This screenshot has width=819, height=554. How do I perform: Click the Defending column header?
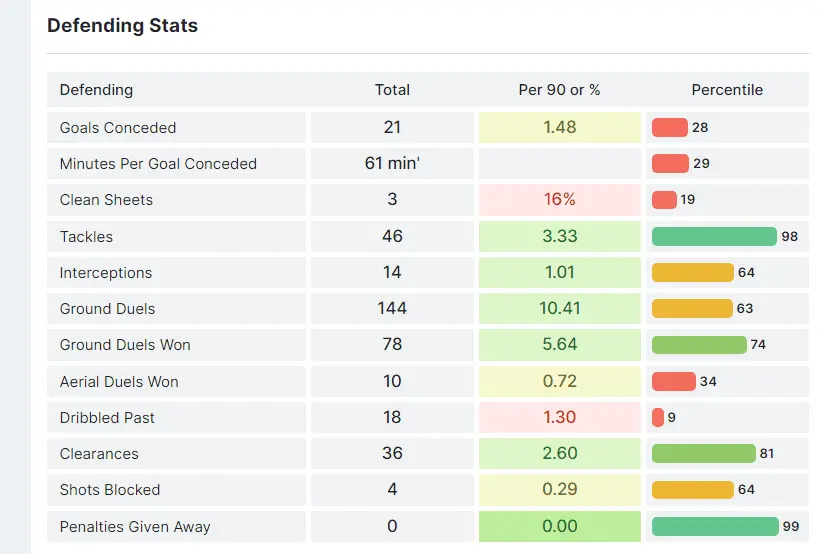(96, 90)
